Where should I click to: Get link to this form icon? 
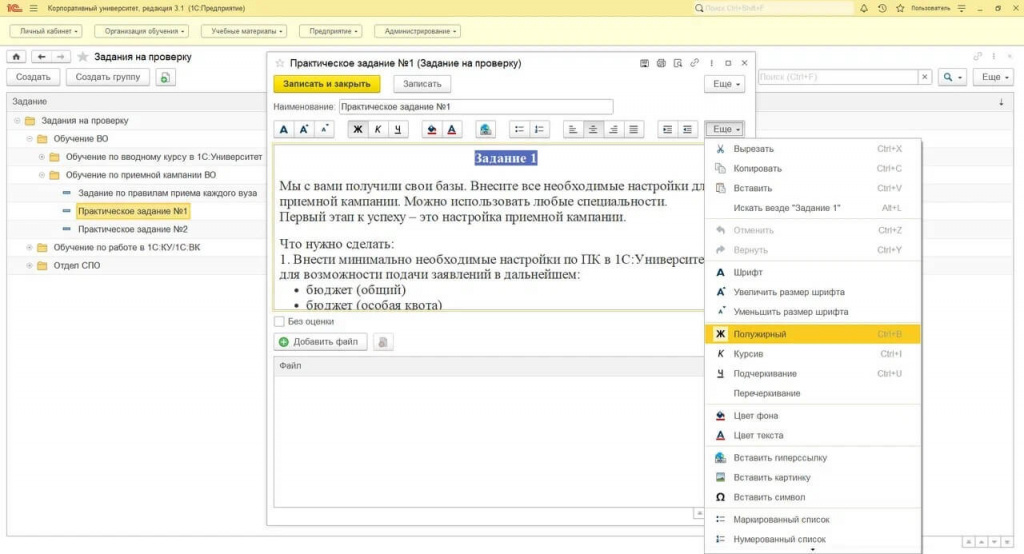click(694, 63)
